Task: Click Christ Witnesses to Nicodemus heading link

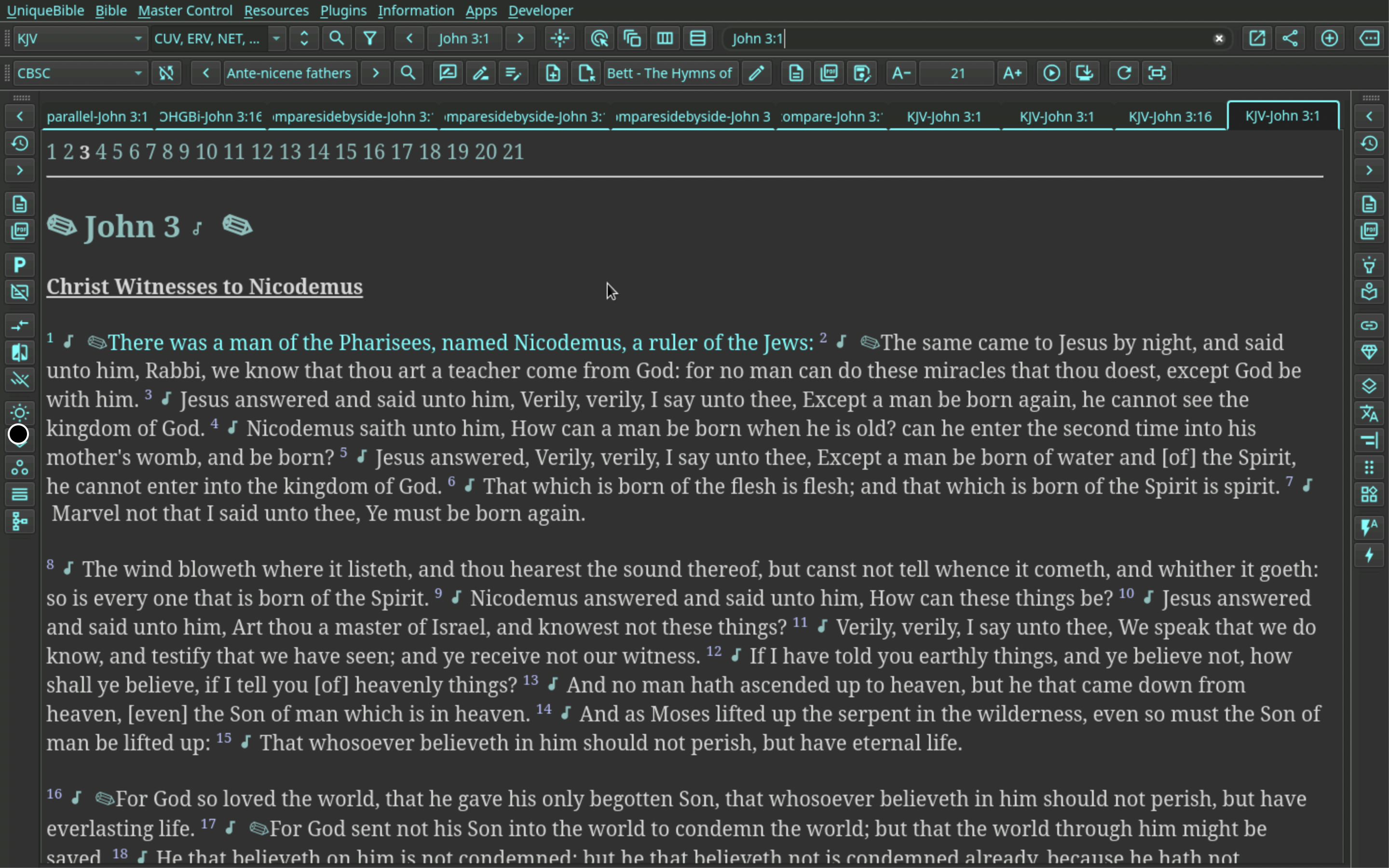Action: pos(204,286)
